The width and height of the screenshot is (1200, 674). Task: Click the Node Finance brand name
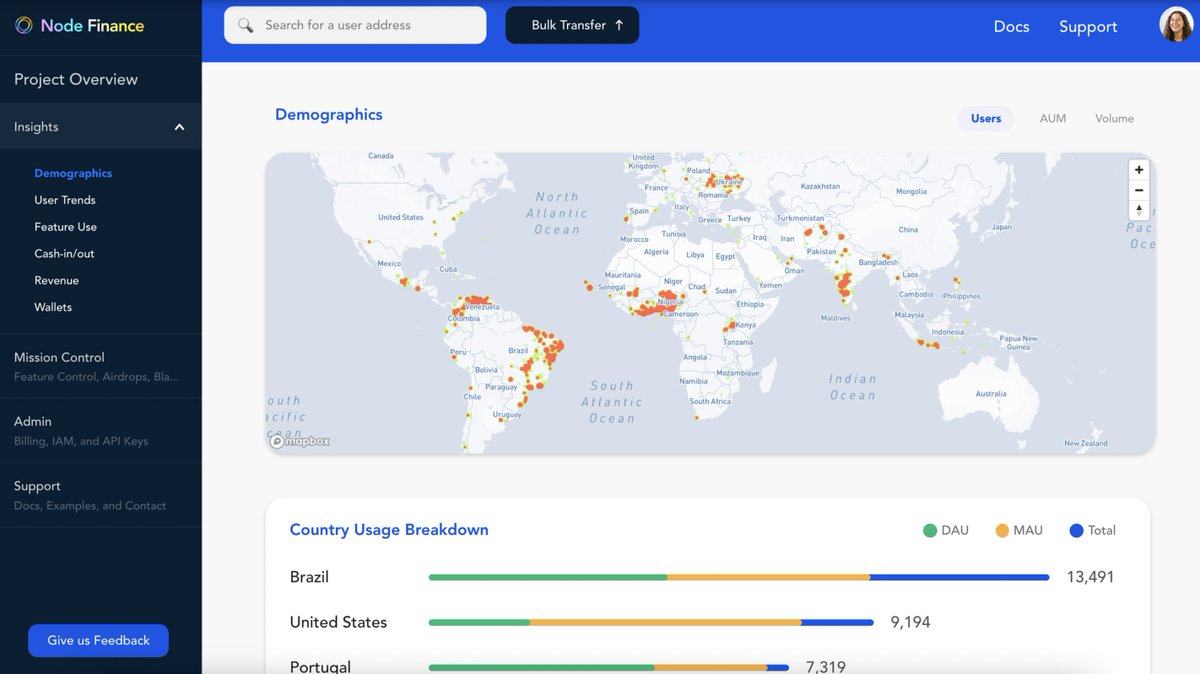tap(92, 26)
